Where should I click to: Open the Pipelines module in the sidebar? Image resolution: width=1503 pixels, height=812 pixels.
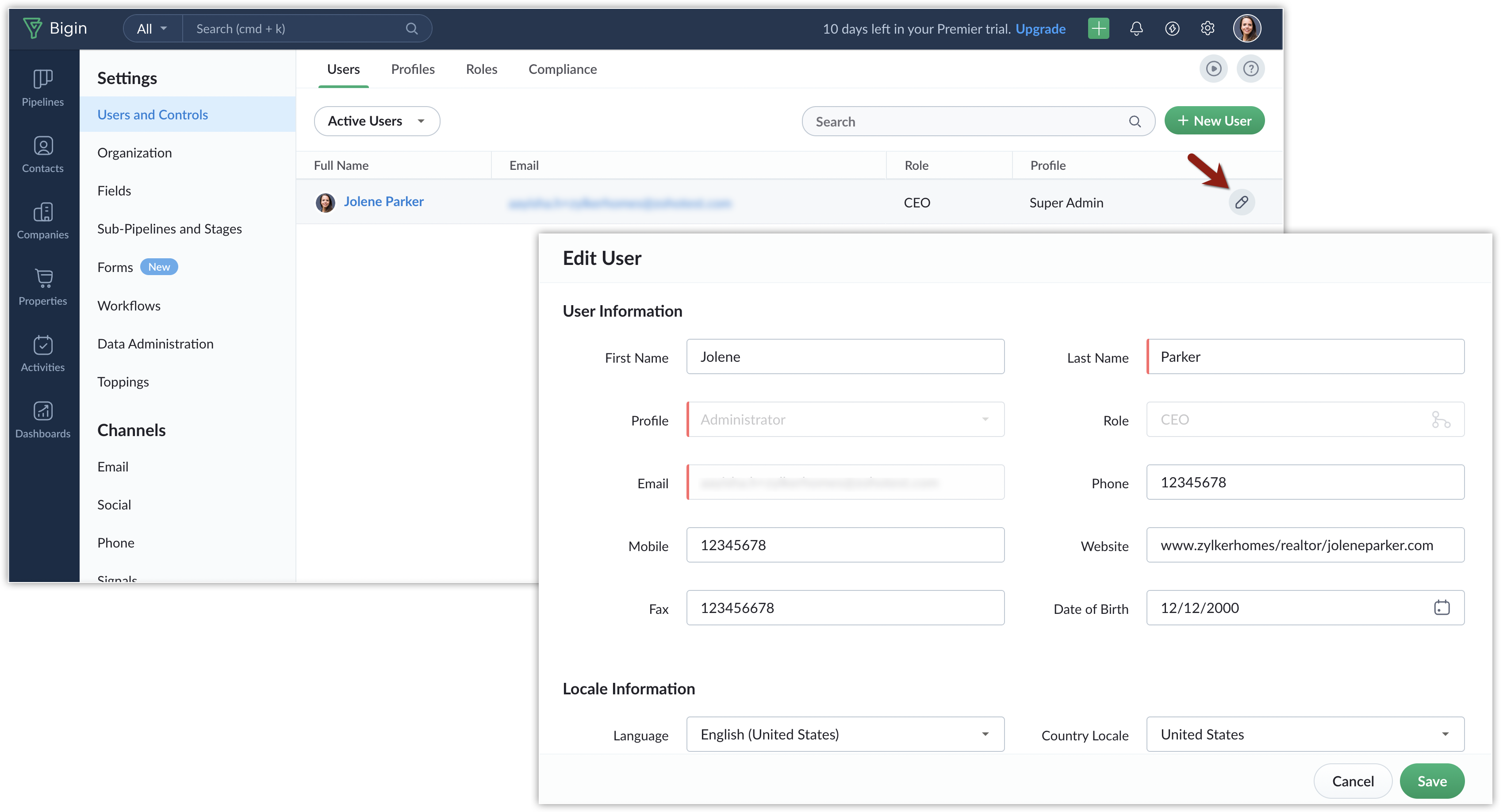pyautogui.click(x=42, y=88)
